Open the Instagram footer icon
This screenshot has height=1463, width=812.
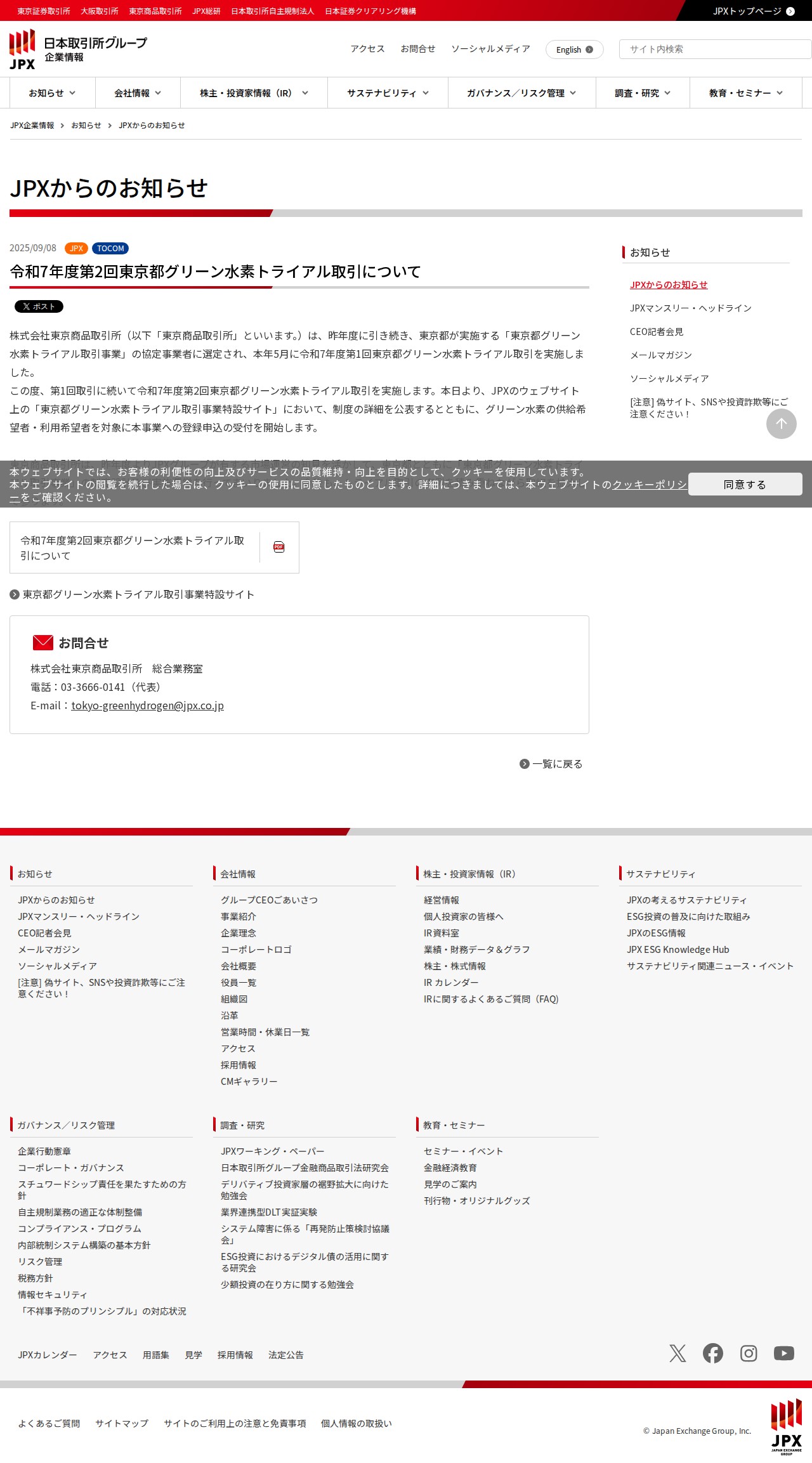click(749, 1353)
